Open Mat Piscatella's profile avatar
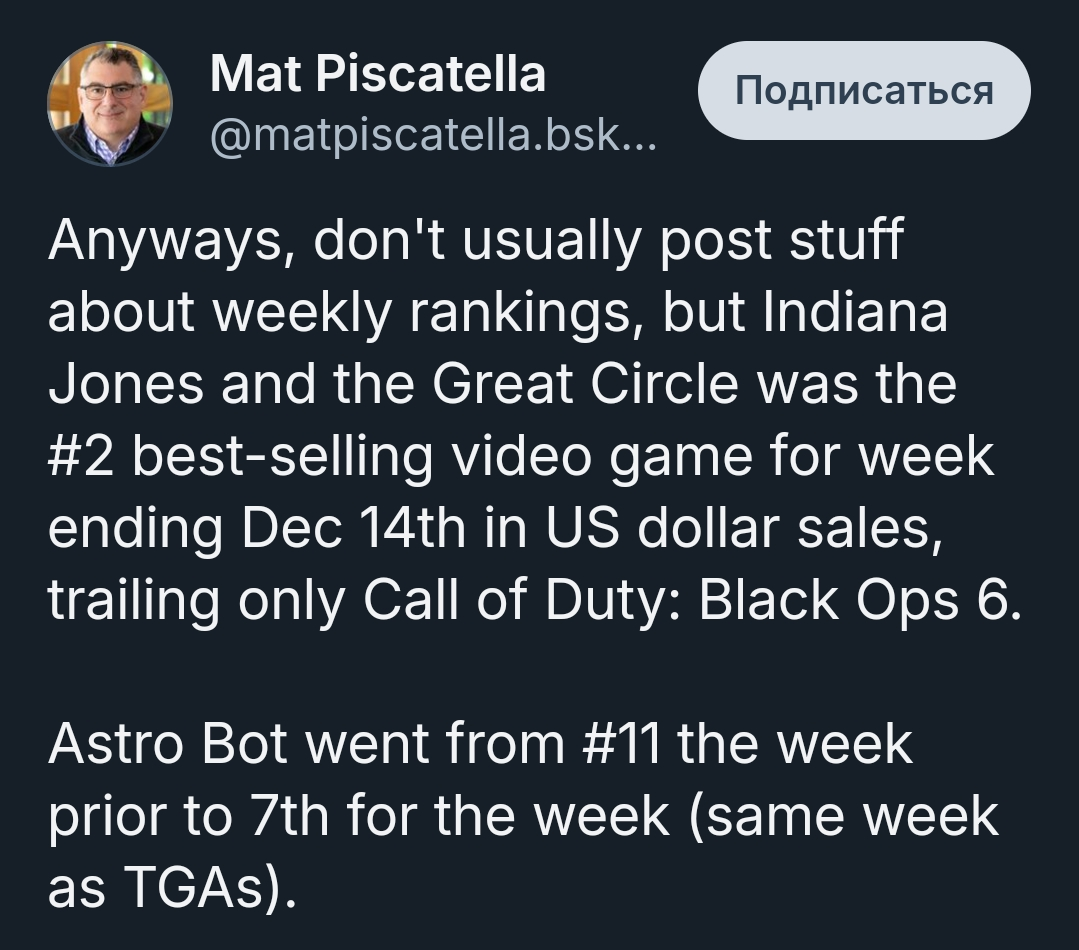Screen dimensions: 1079x950 coord(110,103)
